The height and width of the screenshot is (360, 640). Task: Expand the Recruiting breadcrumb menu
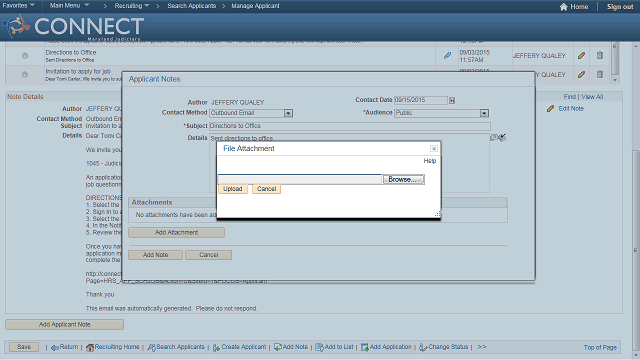tap(131, 6)
